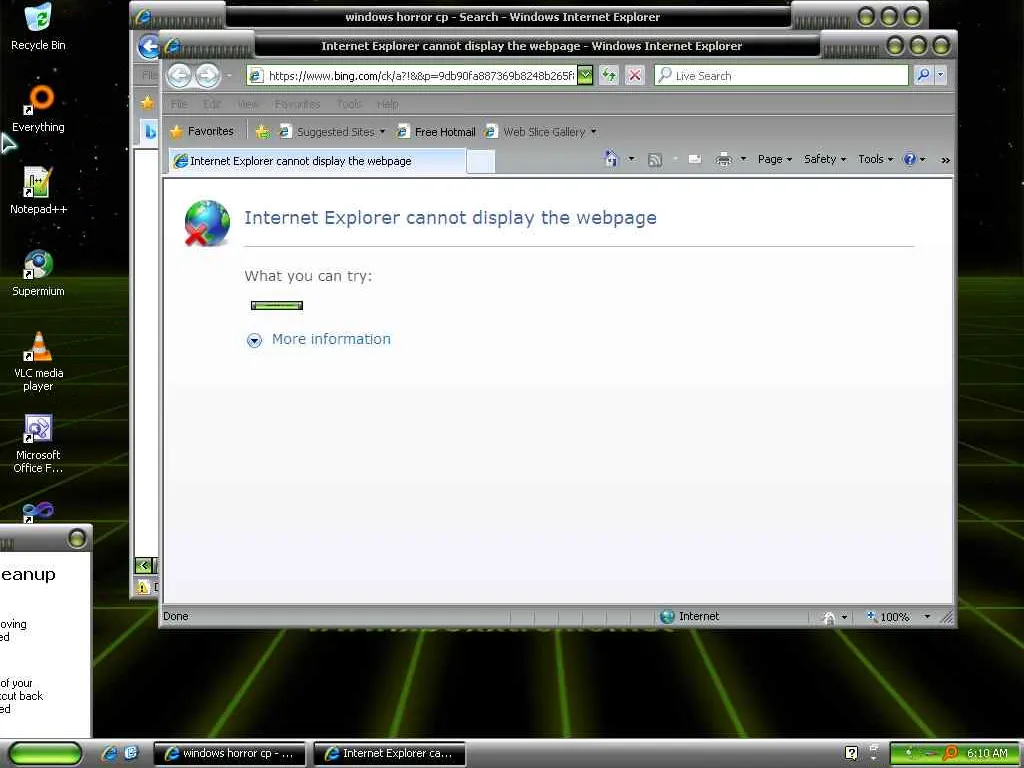Open the File menu
Viewport: 1024px width, 768px height.
click(x=179, y=104)
